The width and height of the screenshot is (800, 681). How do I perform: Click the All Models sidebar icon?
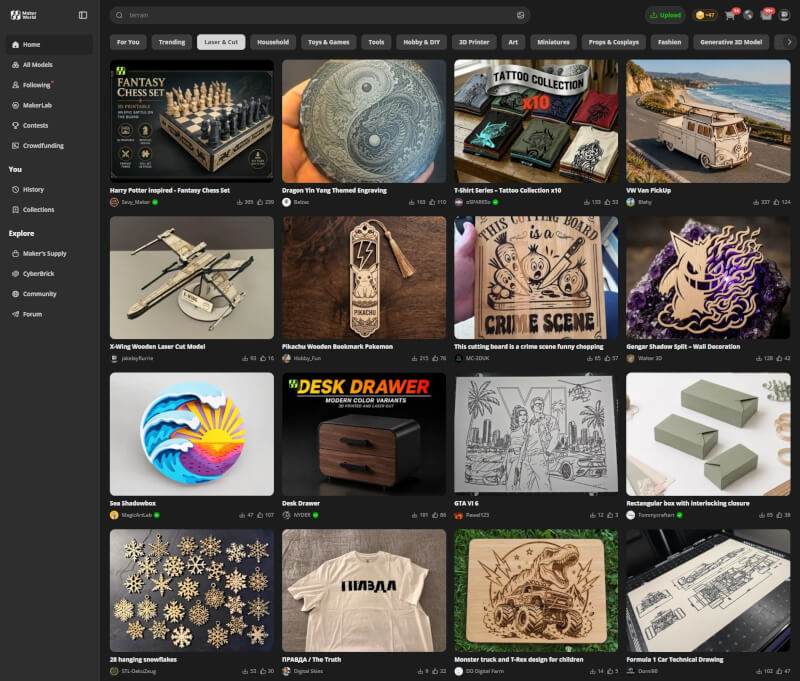pyautogui.click(x=15, y=65)
